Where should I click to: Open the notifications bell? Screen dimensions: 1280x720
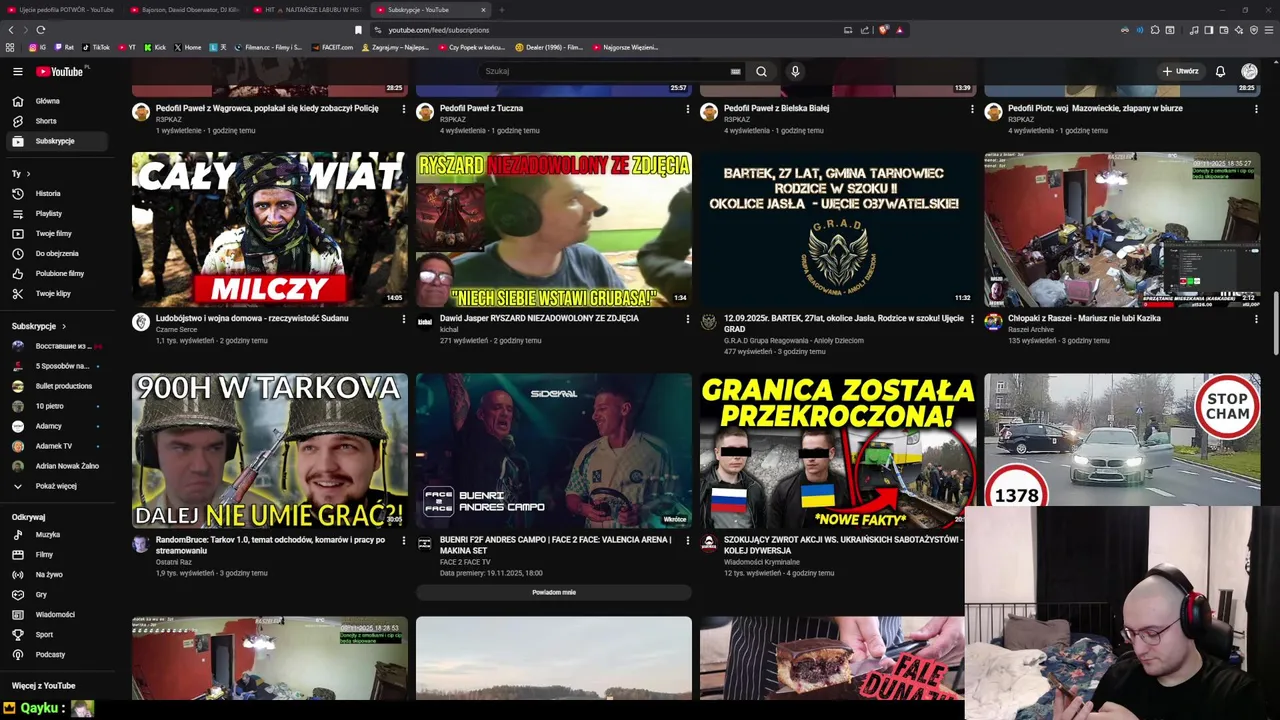click(1220, 71)
